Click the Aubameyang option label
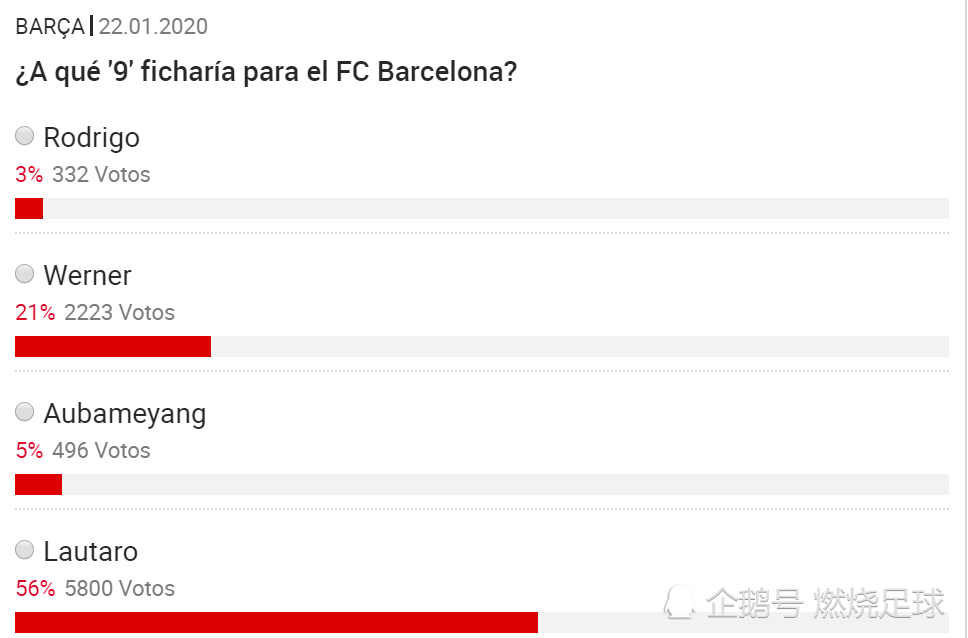Image resolution: width=968 pixels, height=638 pixels. [x=125, y=414]
